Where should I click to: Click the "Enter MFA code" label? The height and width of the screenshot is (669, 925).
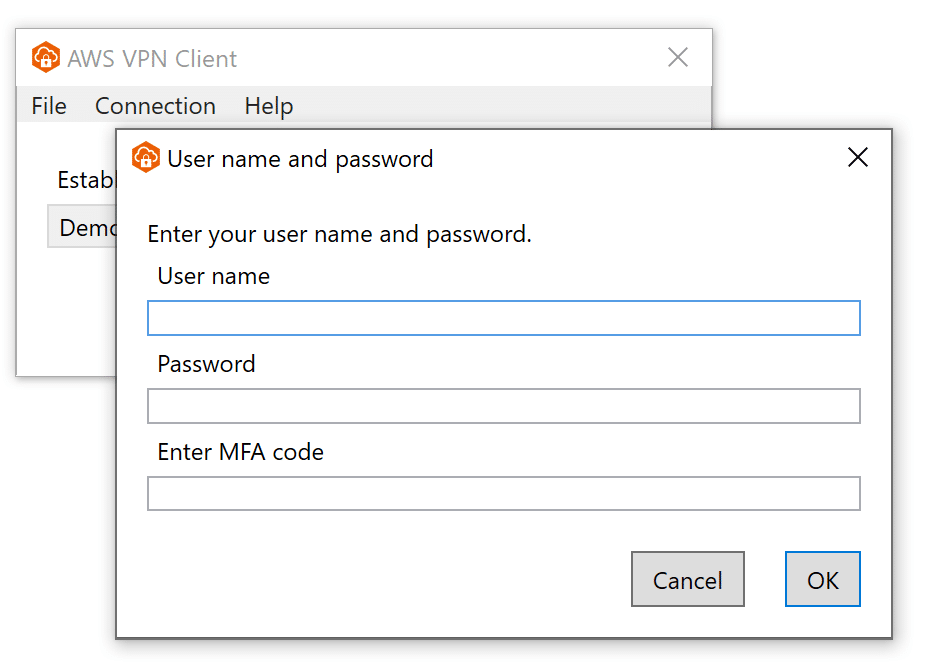point(240,452)
